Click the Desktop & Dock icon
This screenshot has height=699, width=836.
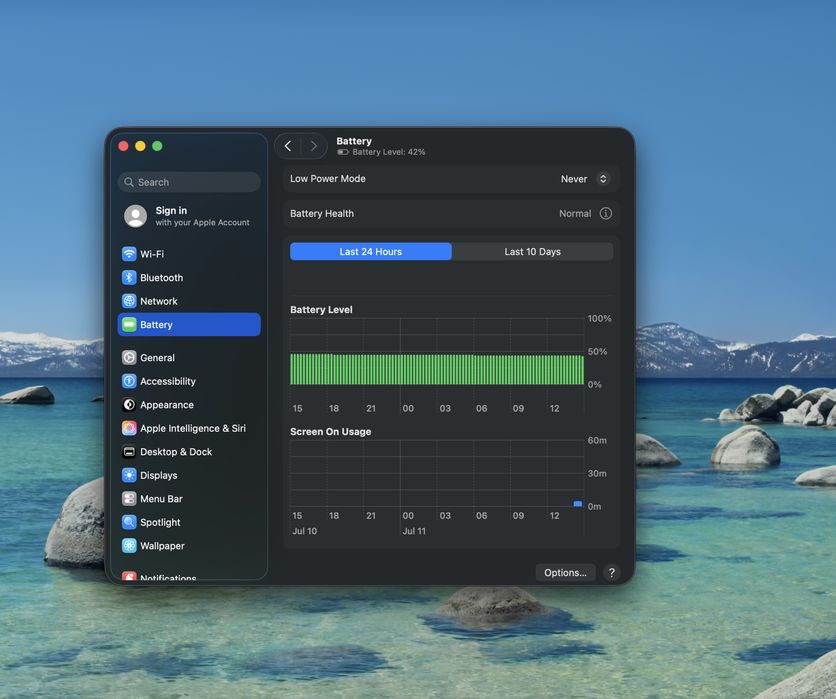click(129, 452)
